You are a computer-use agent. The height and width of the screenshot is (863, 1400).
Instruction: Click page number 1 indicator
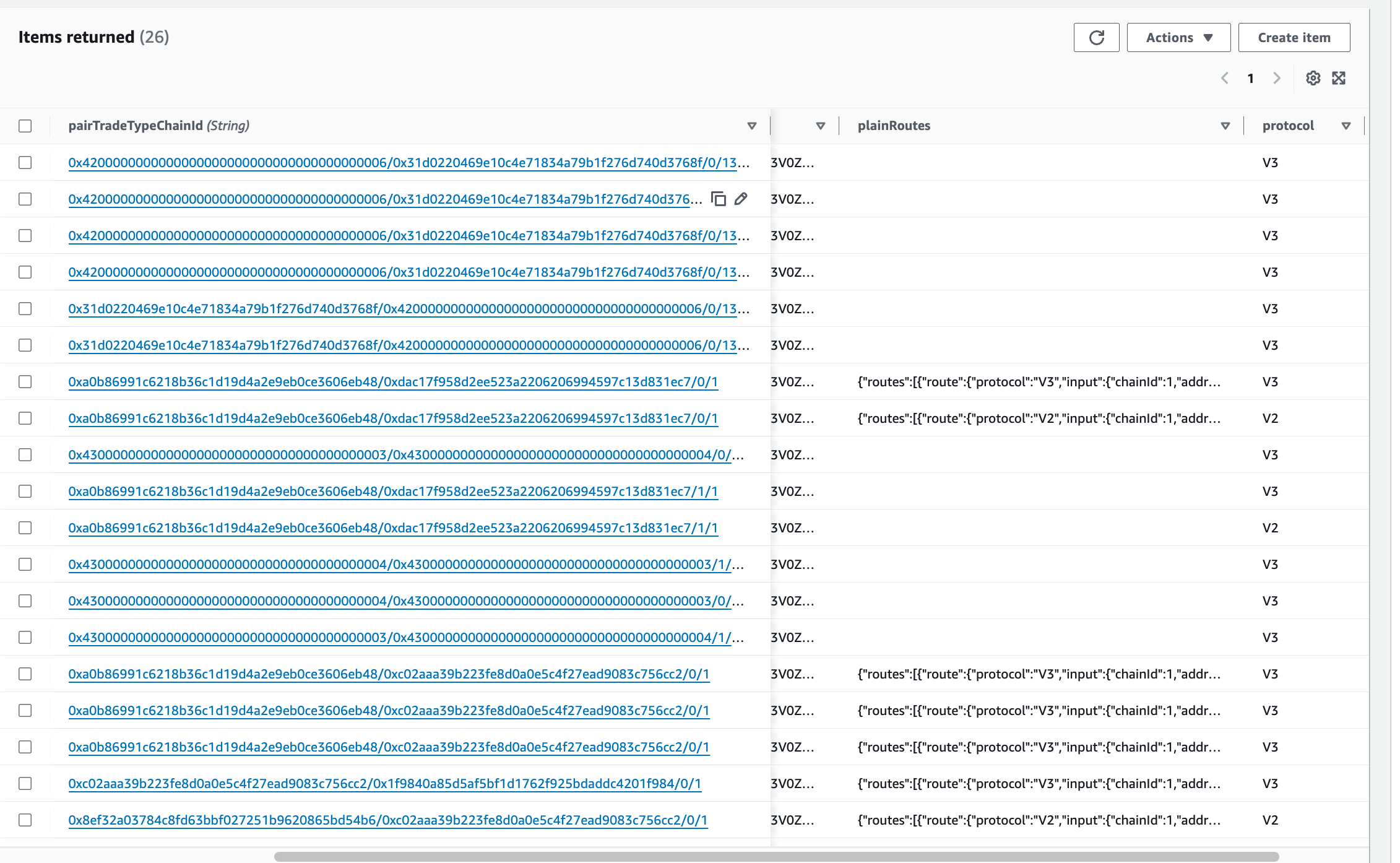(x=1250, y=79)
